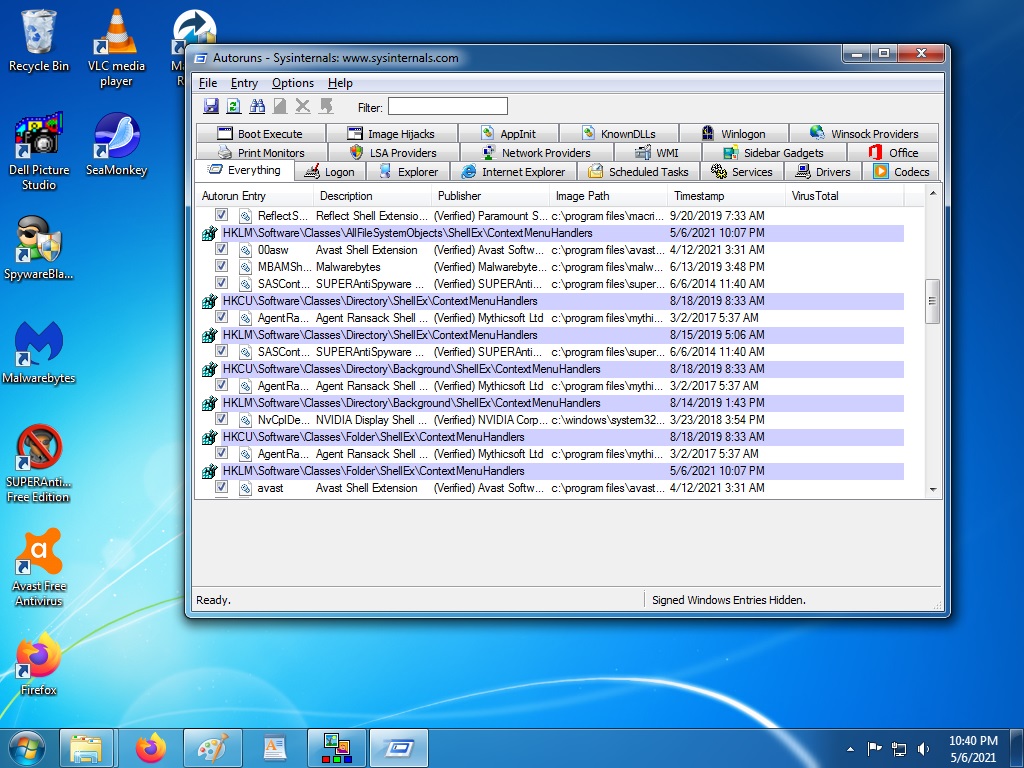1024x768 pixels.
Task: Switch to the Sidebar Gadgets tab
Action: pos(774,153)
